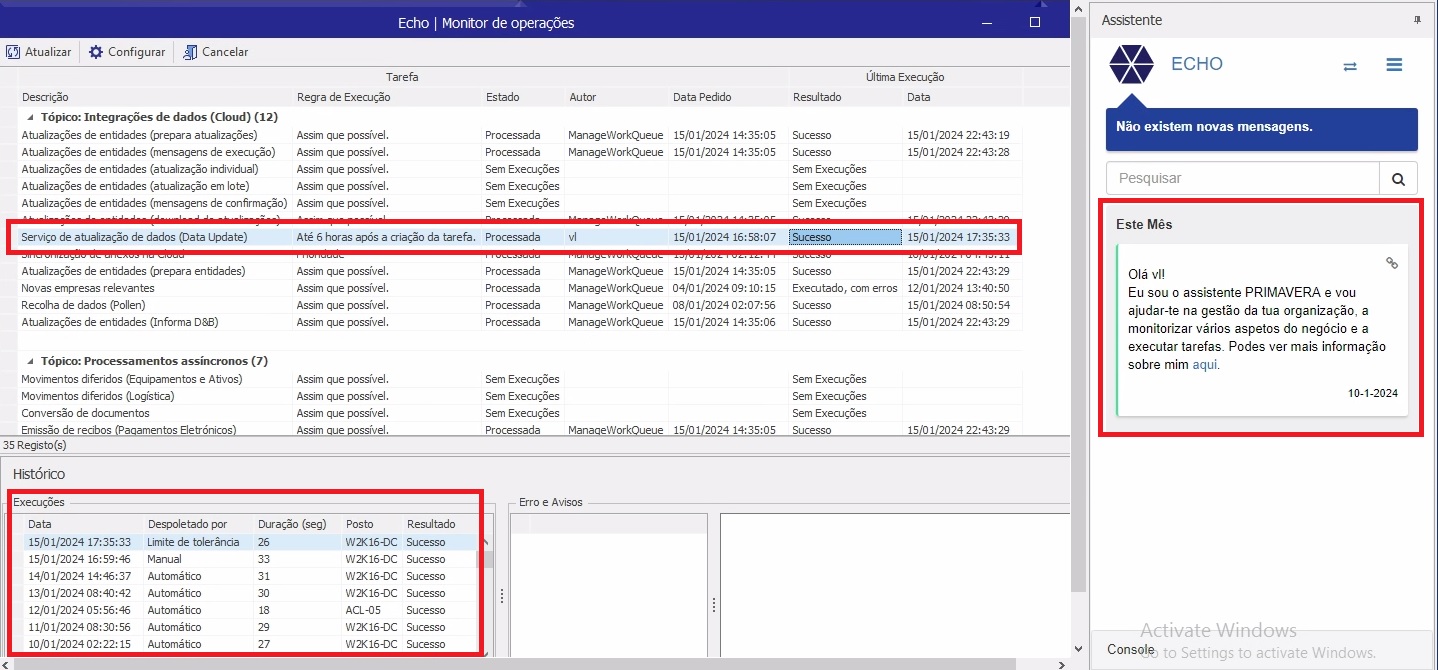Sort by the Descrição column header
The image size is (1438, 670).
coord(45,97)
